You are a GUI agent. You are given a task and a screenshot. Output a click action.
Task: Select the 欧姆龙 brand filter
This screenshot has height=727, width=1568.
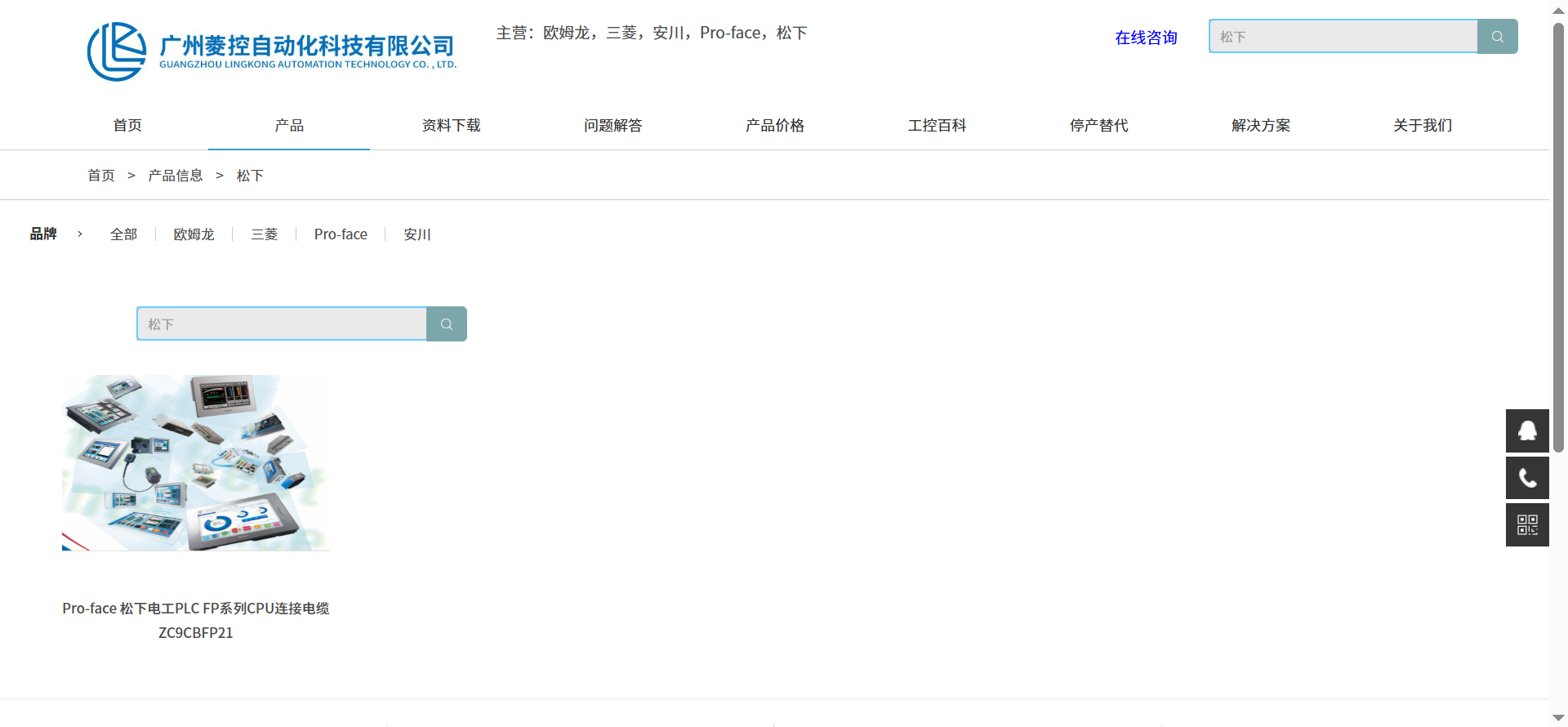[x=194, y=234]
